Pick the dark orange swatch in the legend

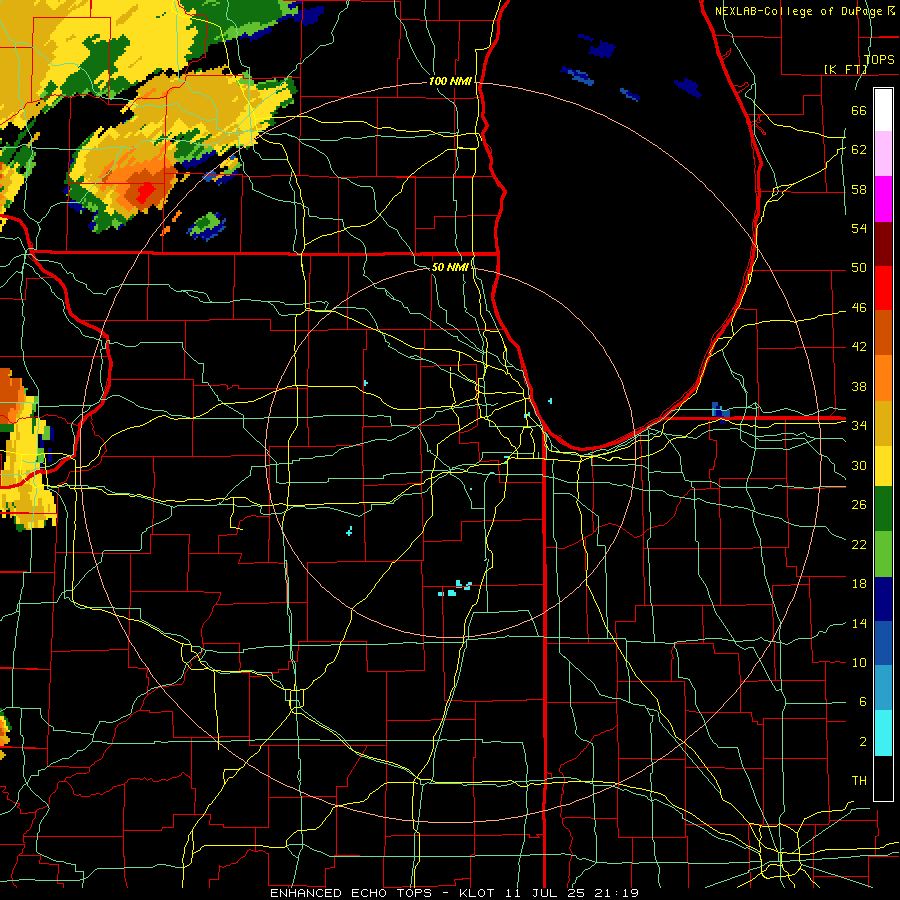click(883, 333)
